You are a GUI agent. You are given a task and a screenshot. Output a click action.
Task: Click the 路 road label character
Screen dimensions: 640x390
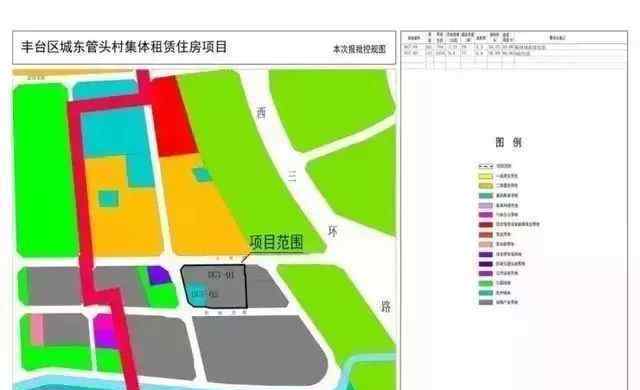pos(386,306)
